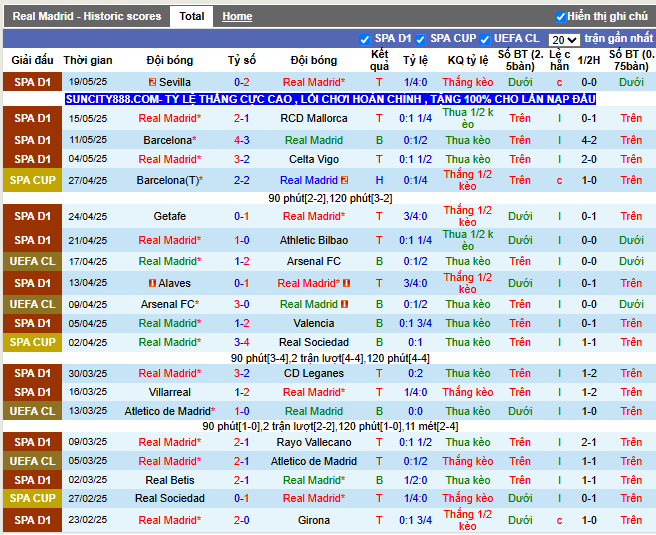
Task: Click Thắng kèo result on Sevilla row
Action: 468,82
